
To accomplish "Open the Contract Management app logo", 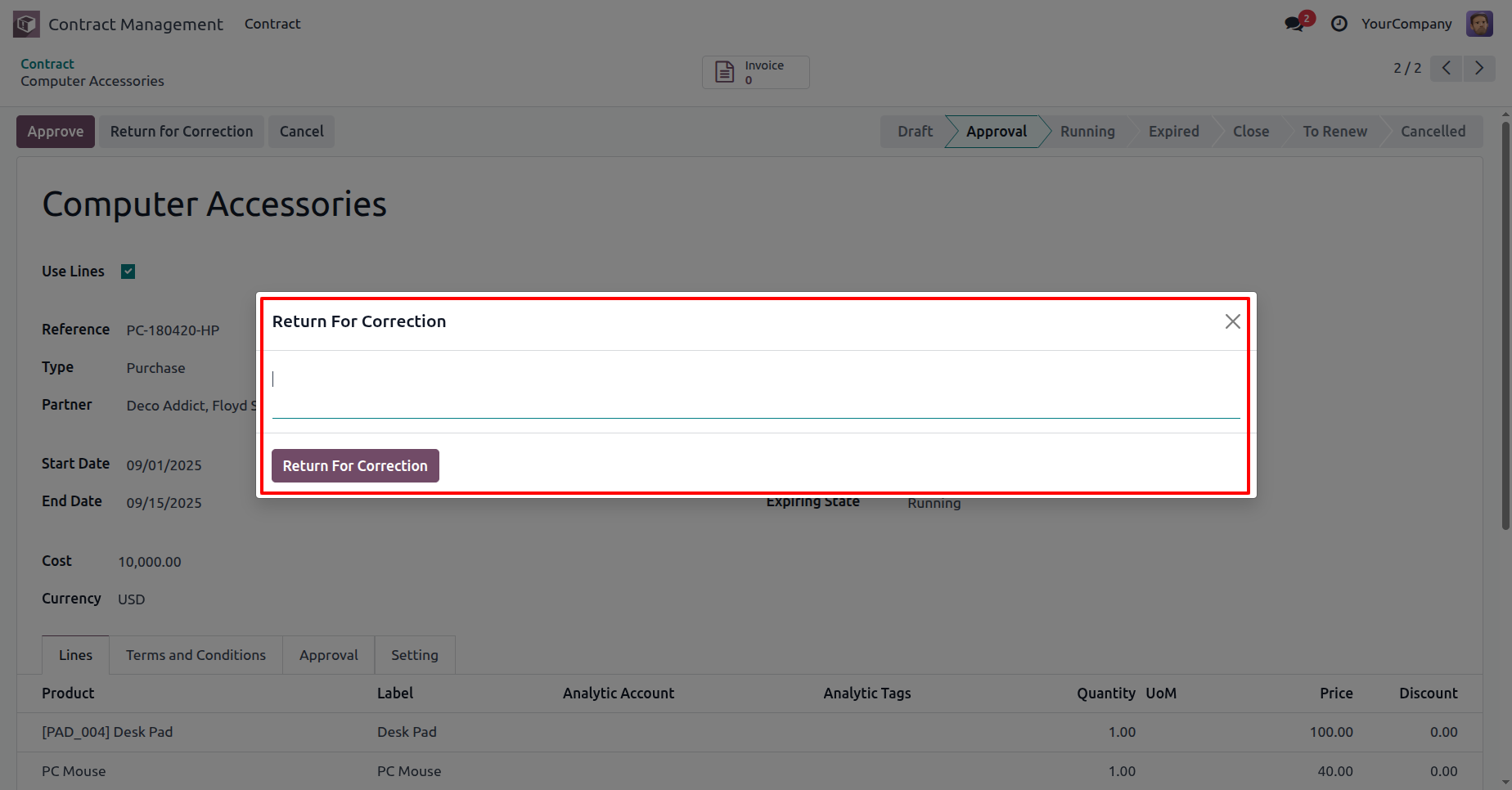I will point(26,24).
